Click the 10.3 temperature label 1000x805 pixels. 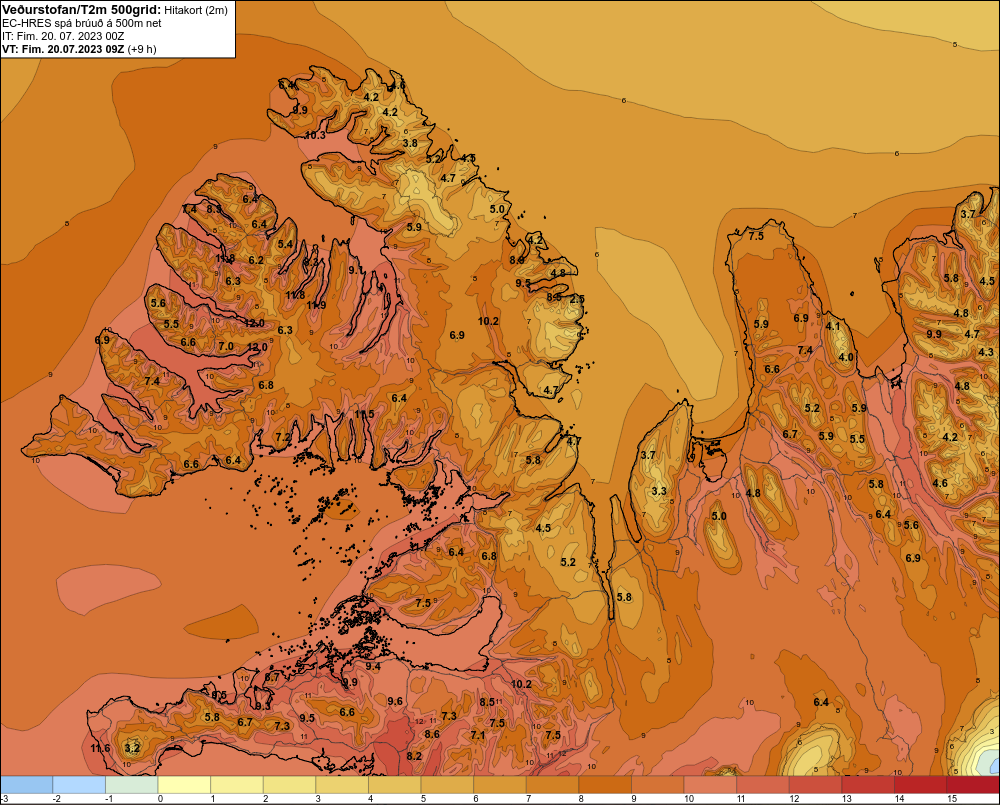tap(315, 135)
